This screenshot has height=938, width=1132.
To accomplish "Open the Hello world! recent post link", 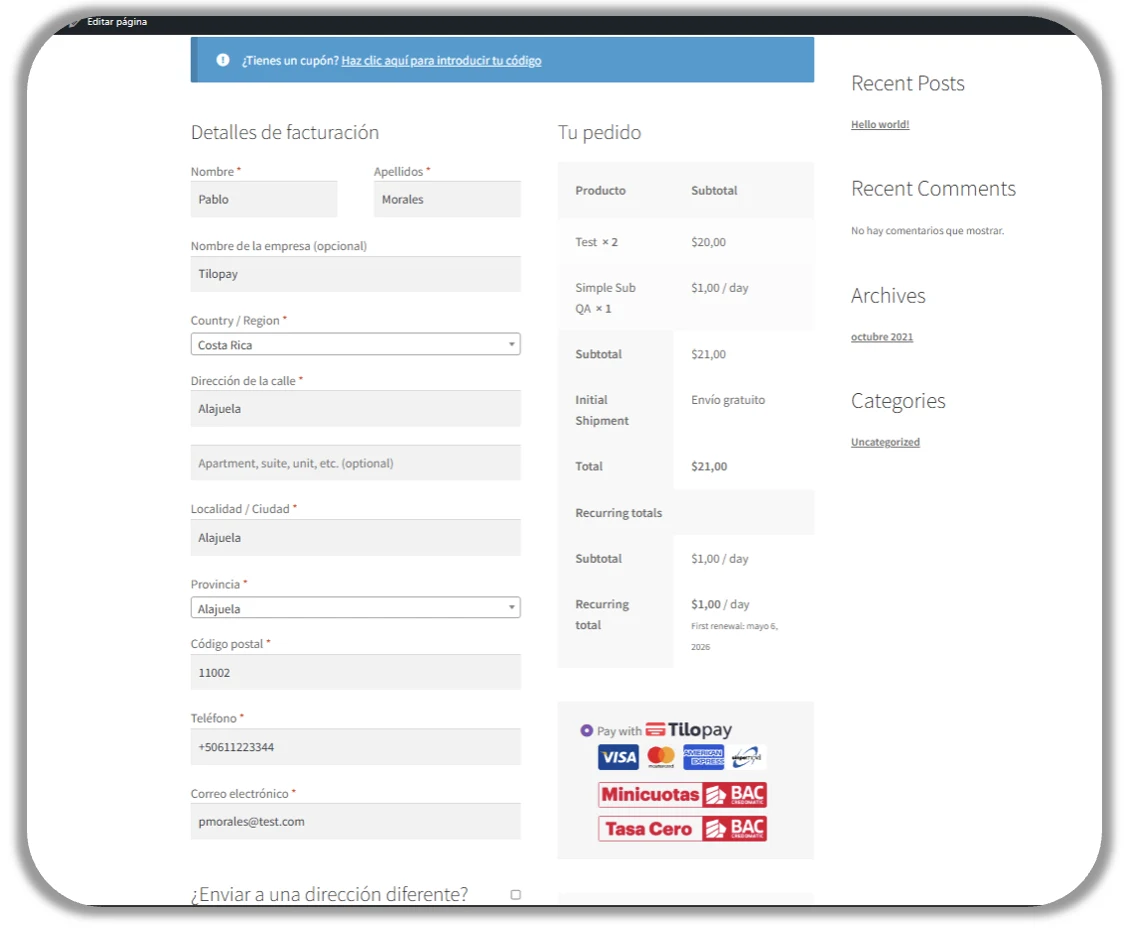I will (880, 125).
